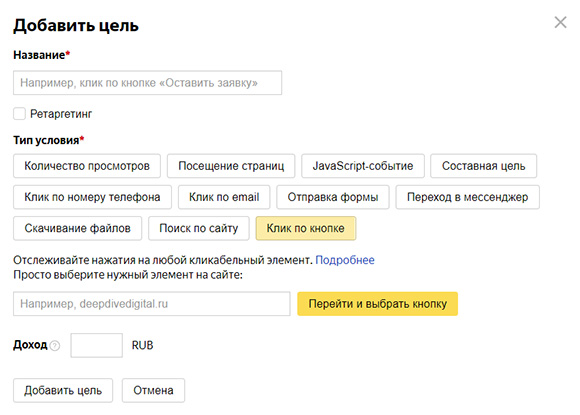Image resolution: width=580 pixels, height=415 pixels.
Task: Select Посещение страниц condition type
Action: [x=231, y=166]
